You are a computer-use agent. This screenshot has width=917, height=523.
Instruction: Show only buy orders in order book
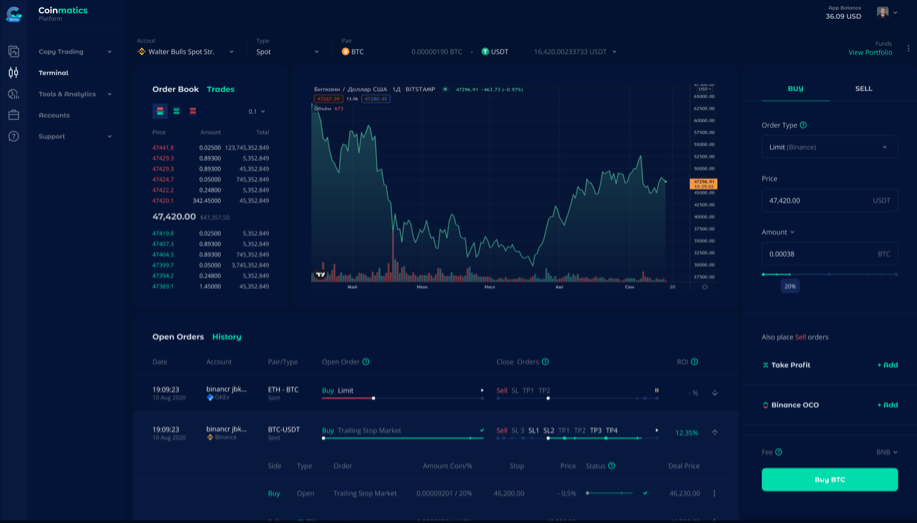click(x=177, y=111)
